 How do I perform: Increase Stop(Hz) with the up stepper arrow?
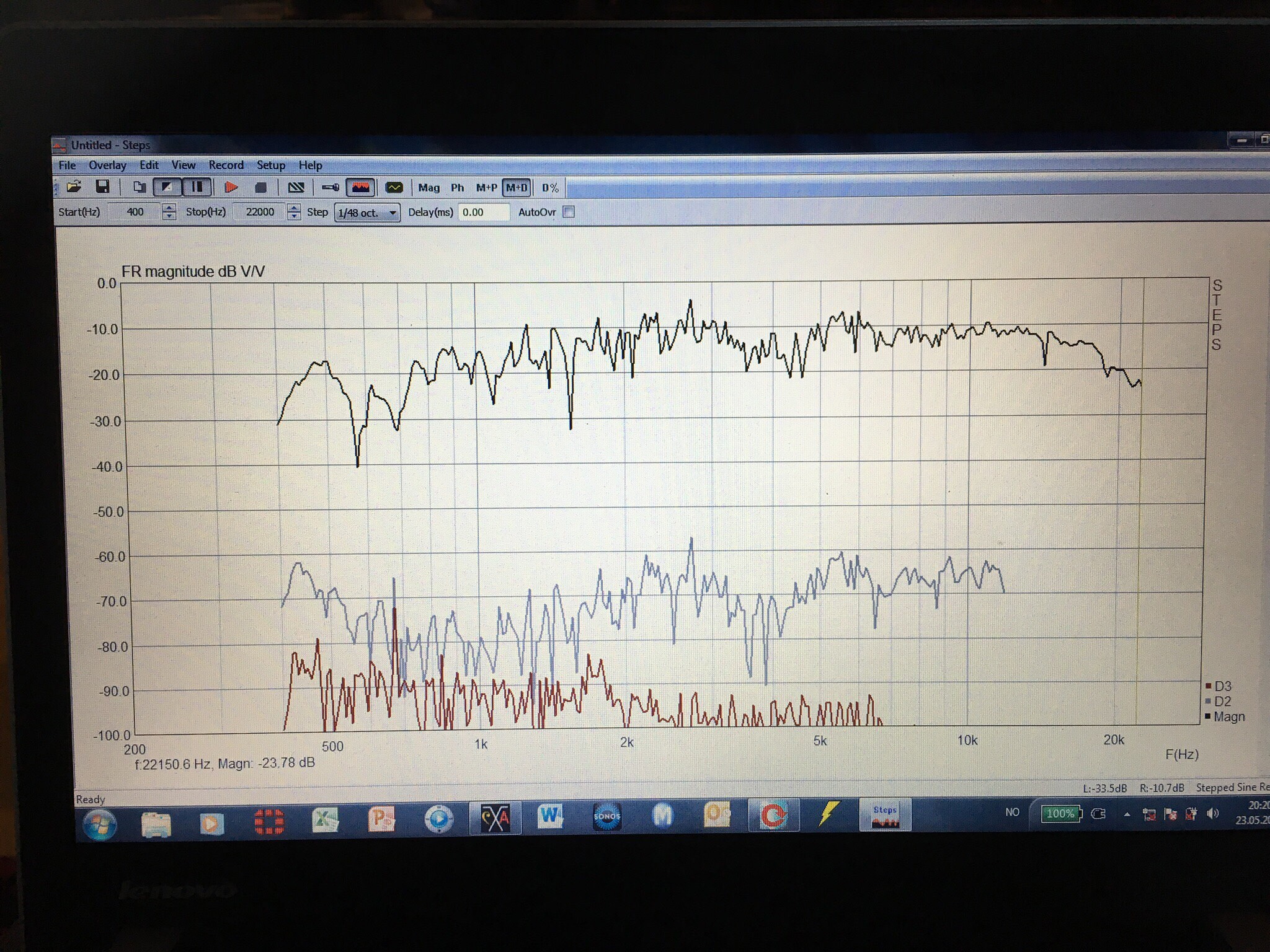click(295, 208)
